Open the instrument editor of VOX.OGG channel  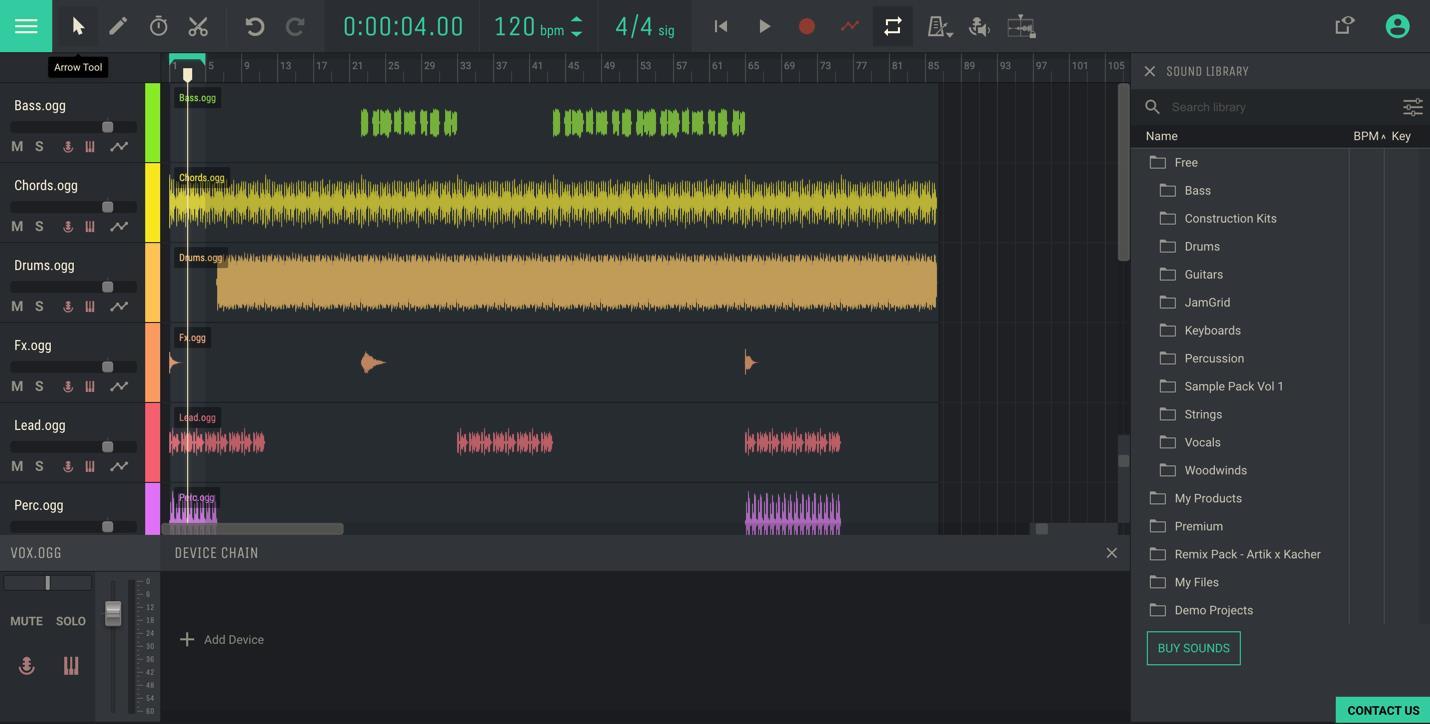(x=71, y=666)
